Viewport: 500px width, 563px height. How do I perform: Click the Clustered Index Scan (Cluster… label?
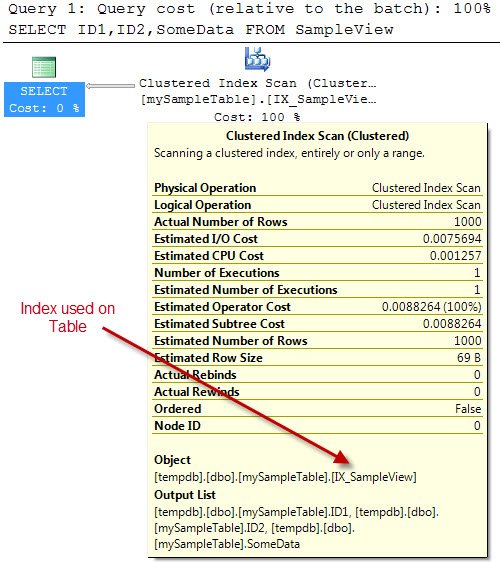258,83
